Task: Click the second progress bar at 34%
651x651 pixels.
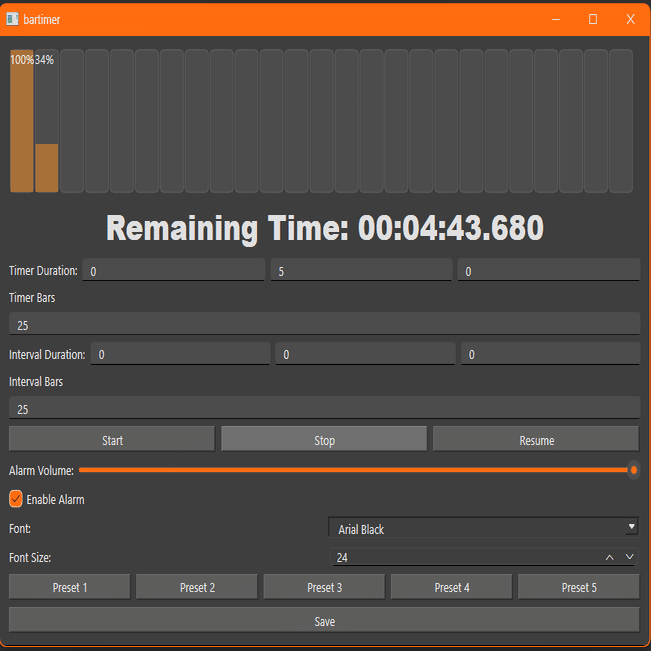Action: [x=46, y=121]
